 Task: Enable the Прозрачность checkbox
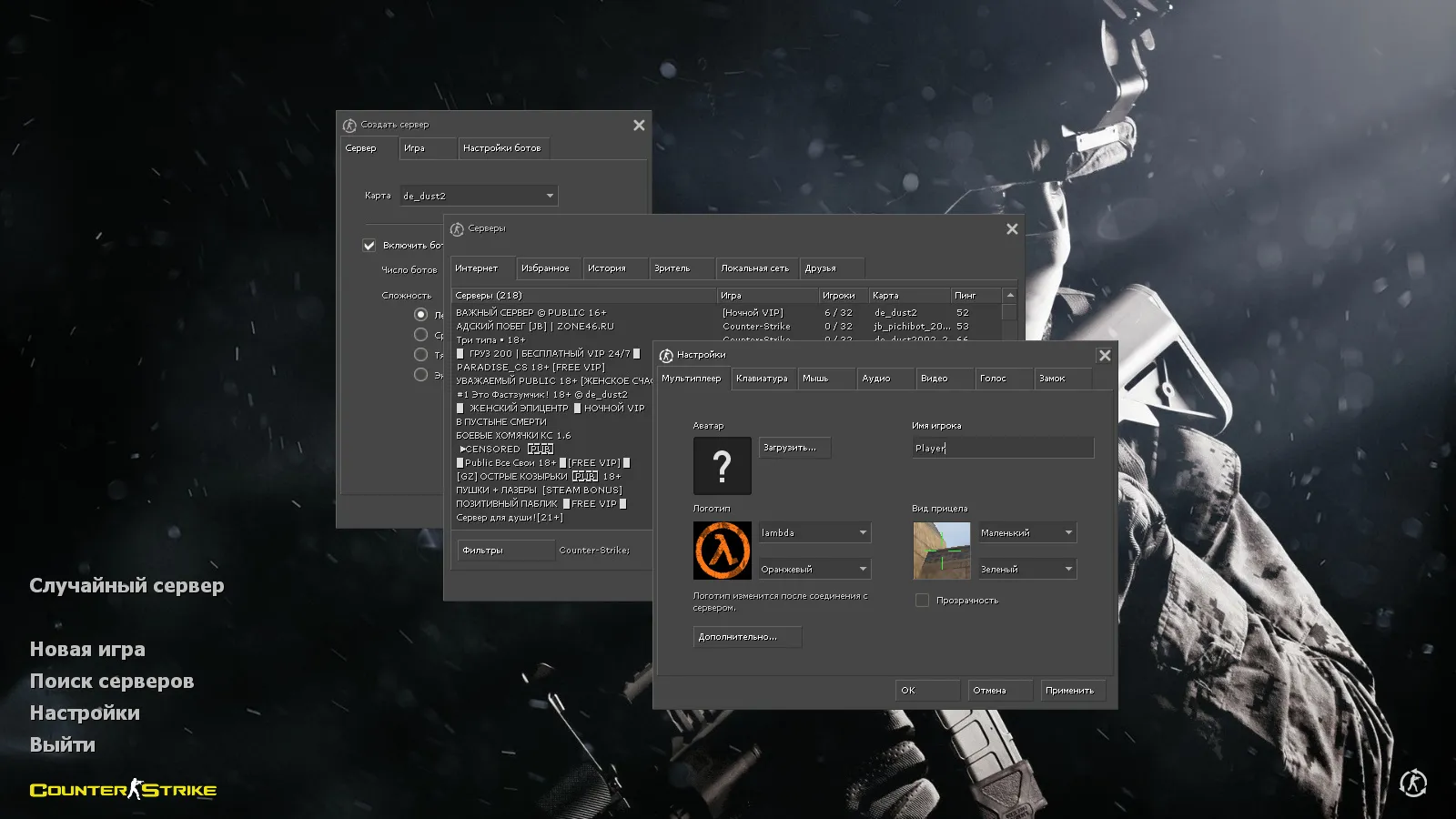(923, 600)
